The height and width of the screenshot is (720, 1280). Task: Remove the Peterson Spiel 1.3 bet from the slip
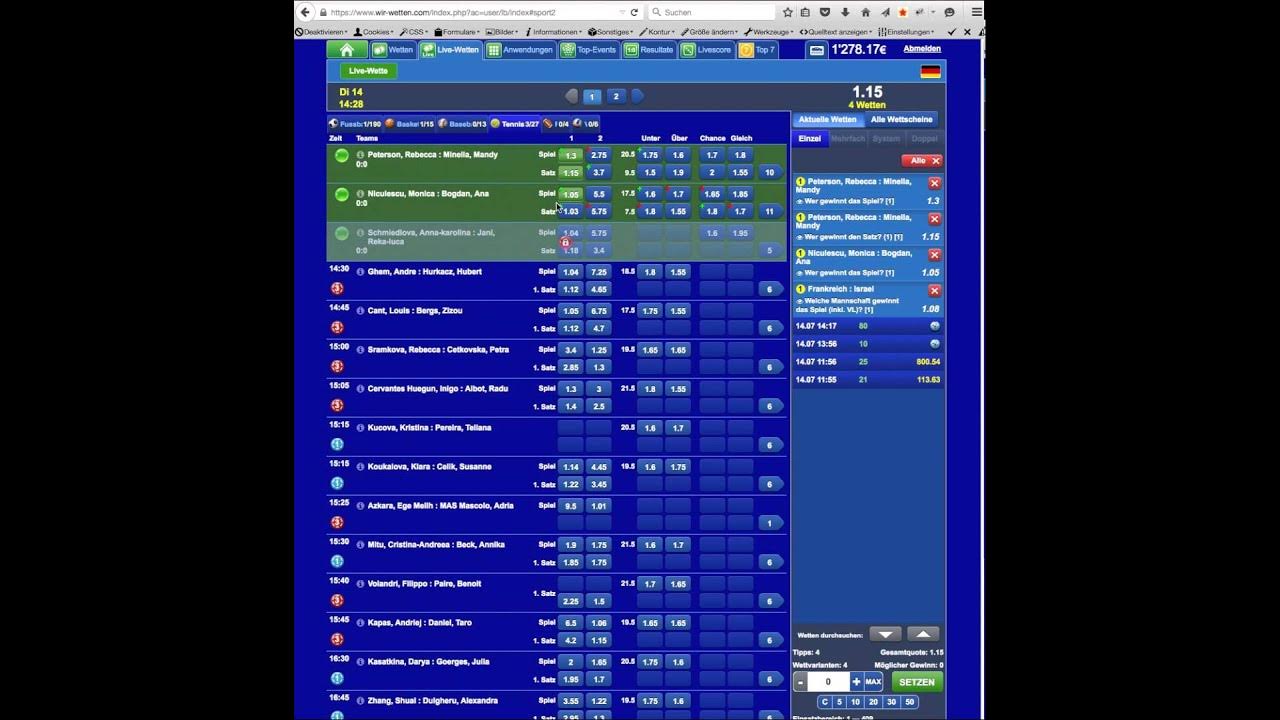(934, 183)
